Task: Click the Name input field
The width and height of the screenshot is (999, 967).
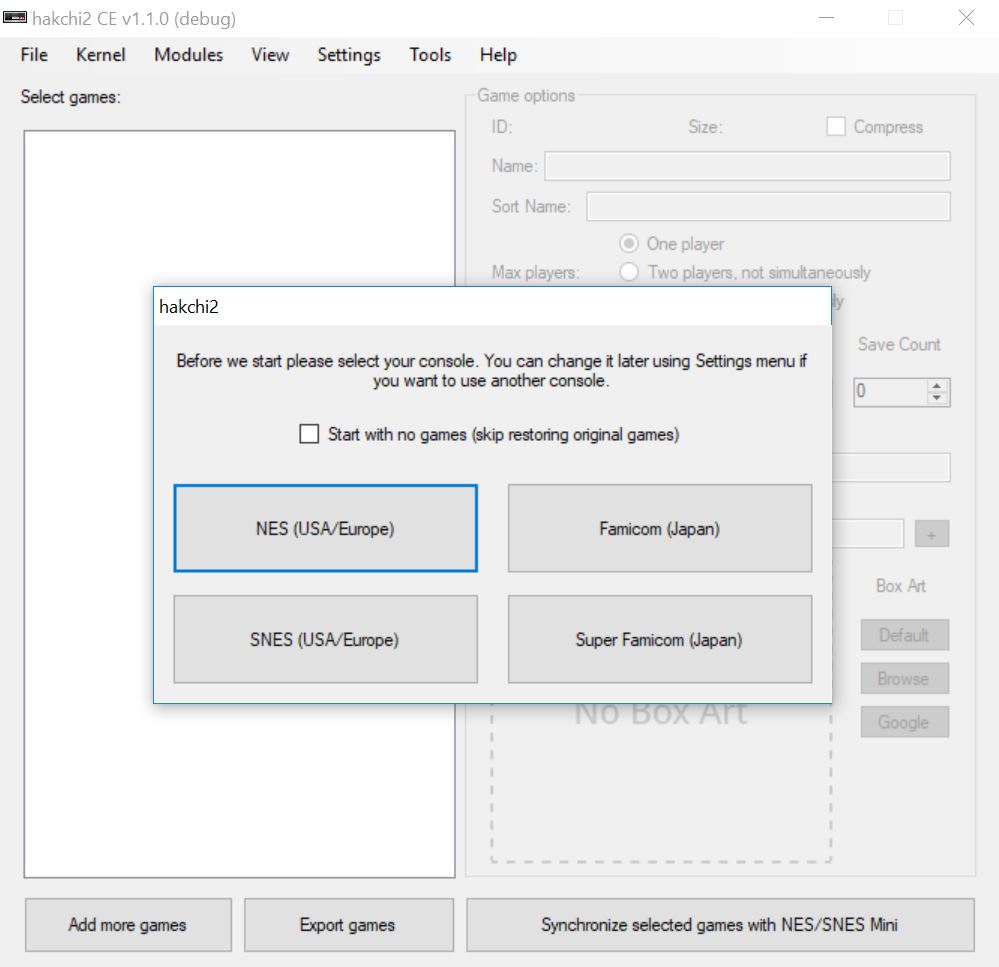Action: 747,166
